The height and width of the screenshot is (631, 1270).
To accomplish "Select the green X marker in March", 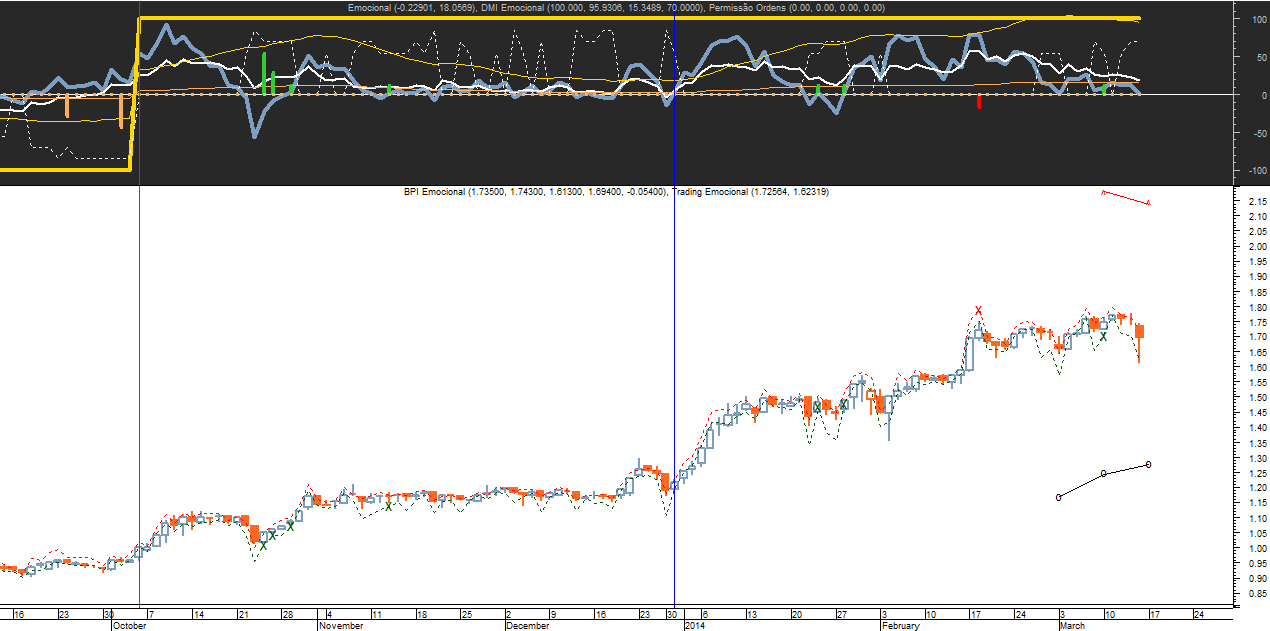I will click(1103, 337).
